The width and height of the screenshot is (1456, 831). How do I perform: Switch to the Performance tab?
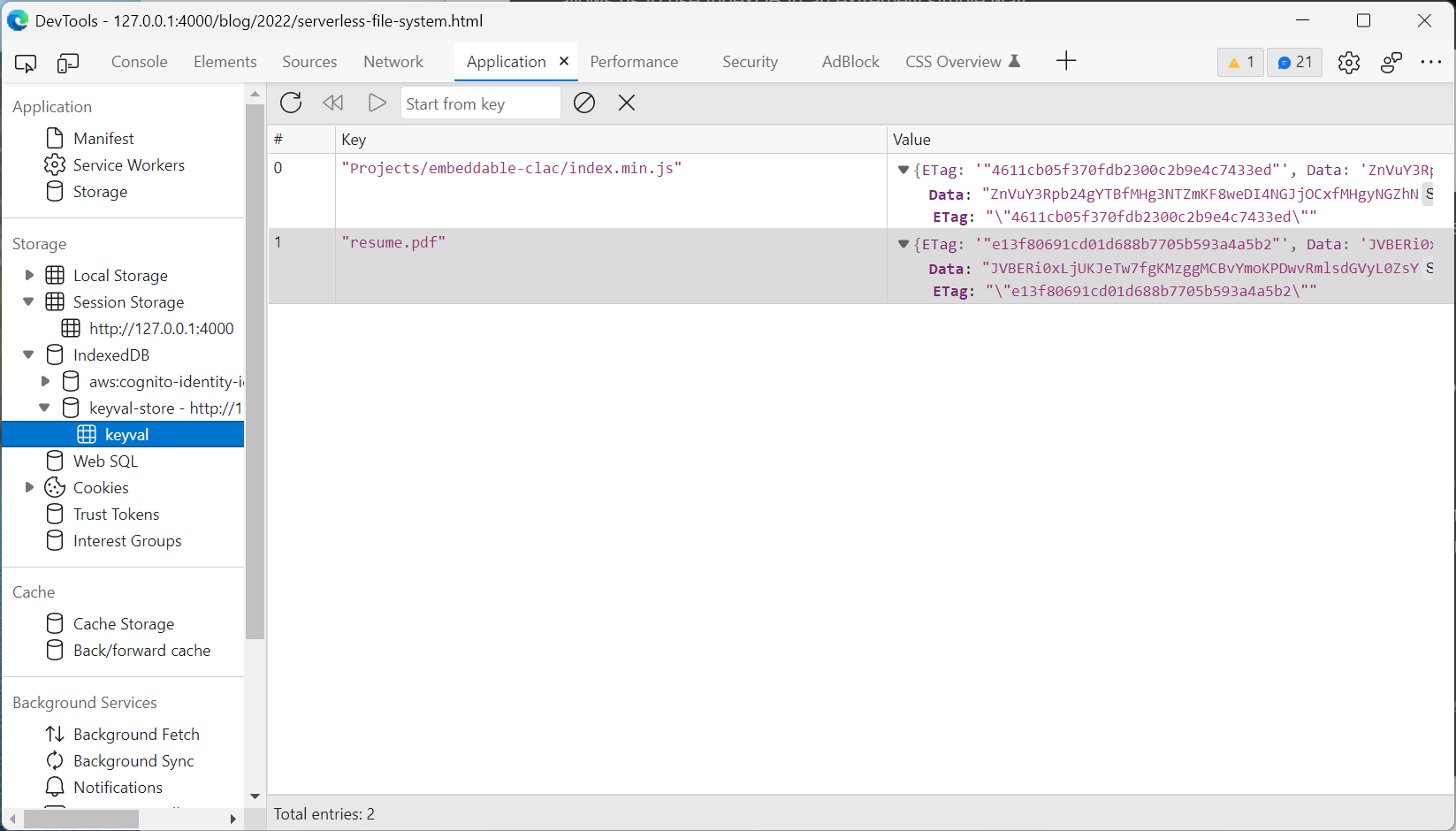pos(634,62)
